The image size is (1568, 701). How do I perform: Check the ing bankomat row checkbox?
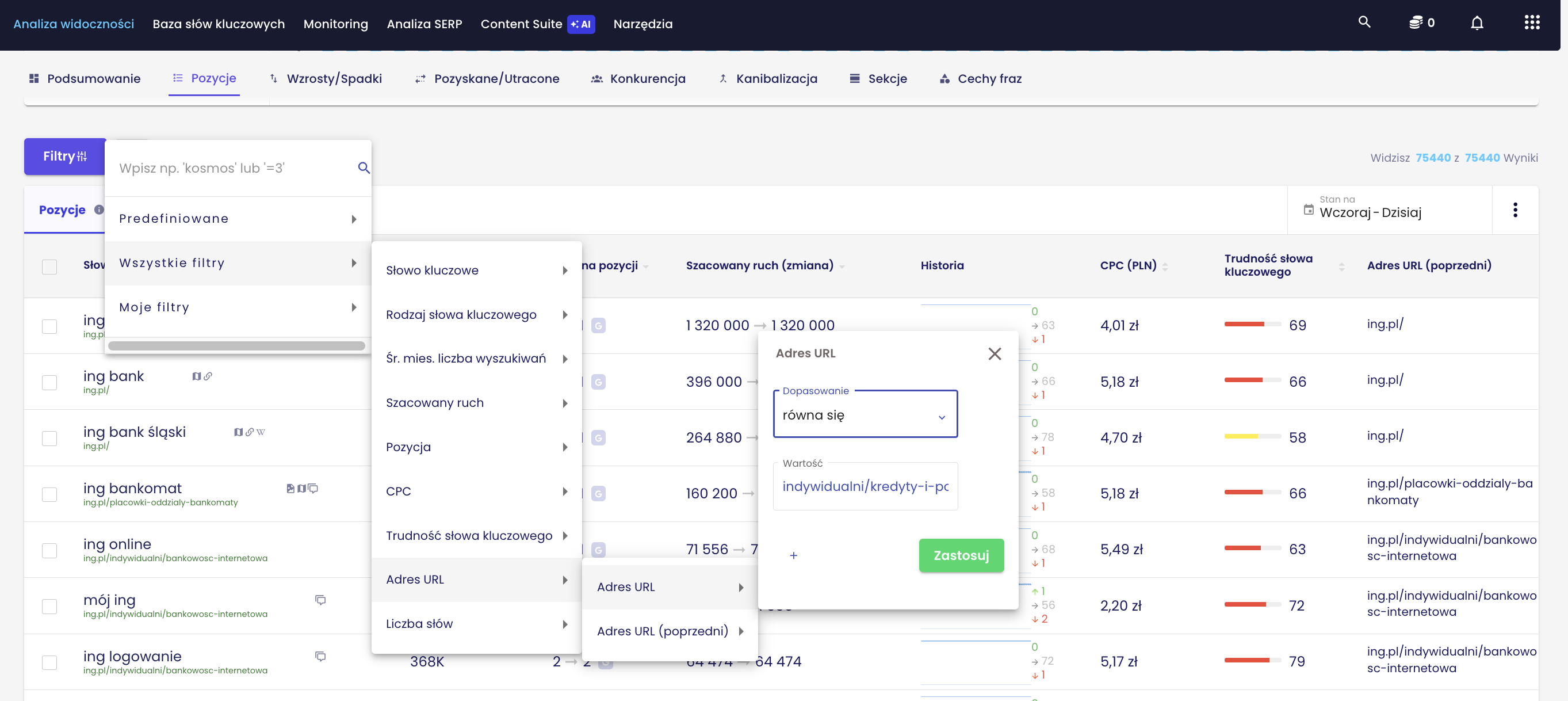tap(49, 494)
